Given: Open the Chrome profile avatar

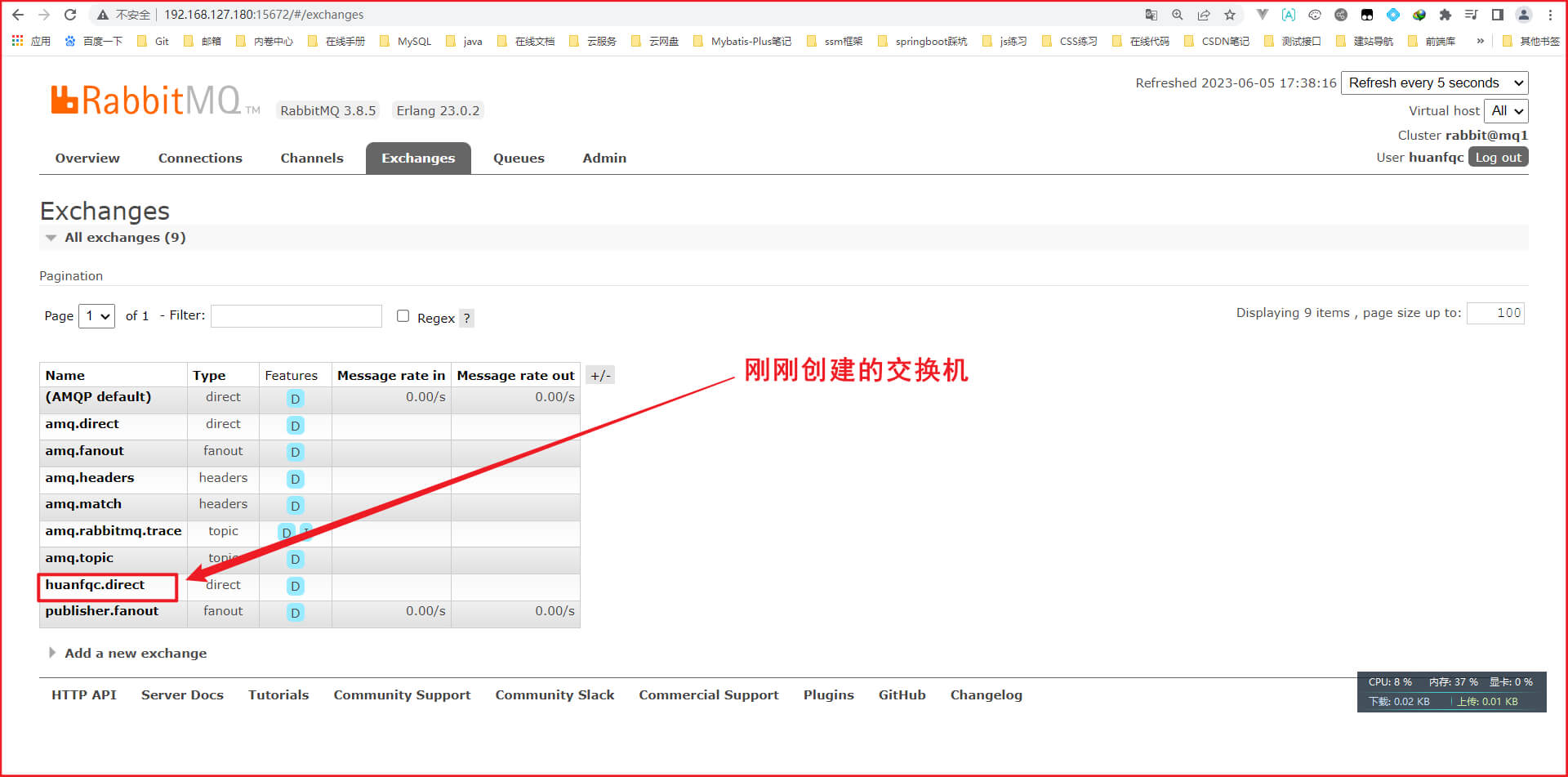Looking at the screenshot, I should [x=1524, y=15].
